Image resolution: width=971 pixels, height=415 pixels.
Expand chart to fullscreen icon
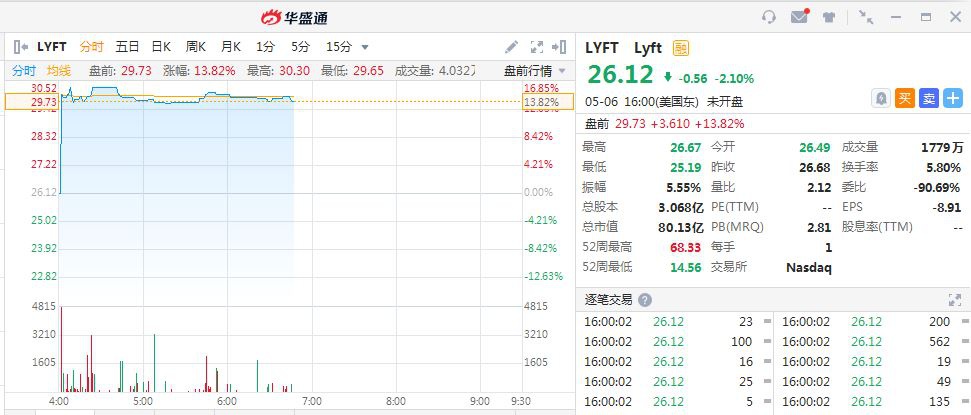536,46
